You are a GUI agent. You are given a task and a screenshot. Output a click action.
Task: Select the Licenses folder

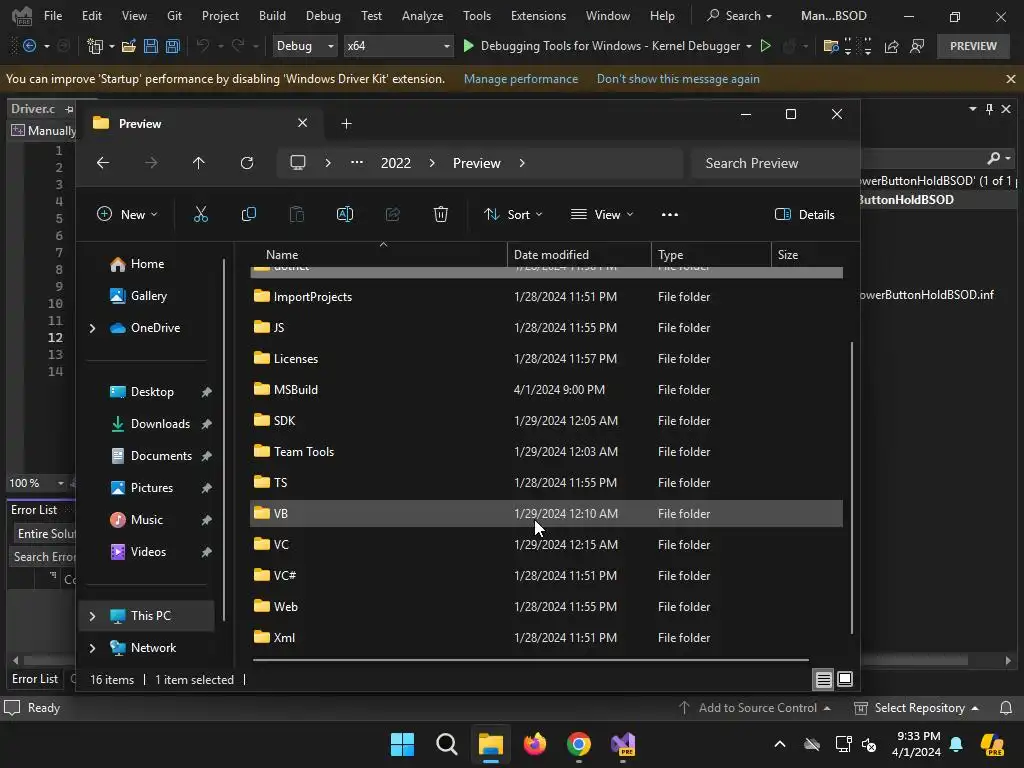546,359
